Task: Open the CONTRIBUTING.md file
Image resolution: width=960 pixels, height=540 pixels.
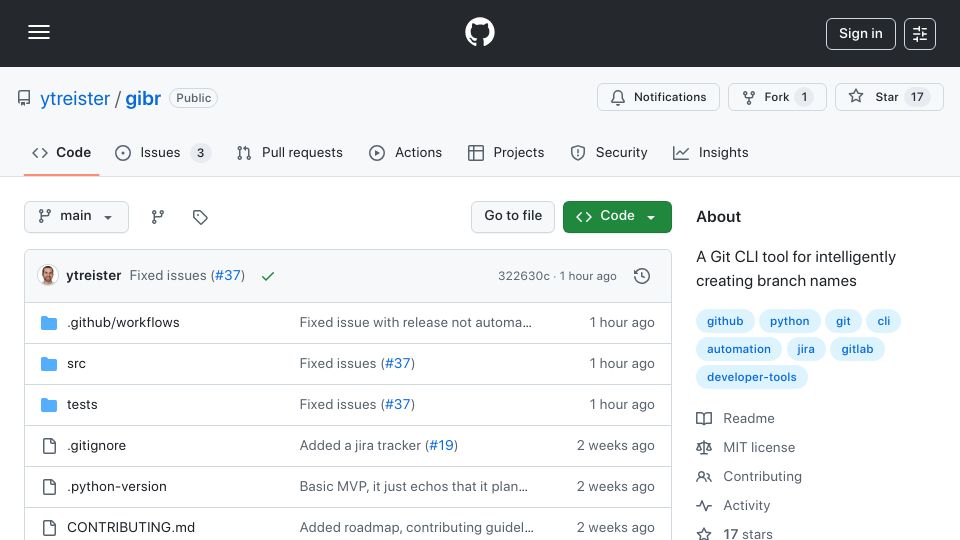Action: point(131,528)
